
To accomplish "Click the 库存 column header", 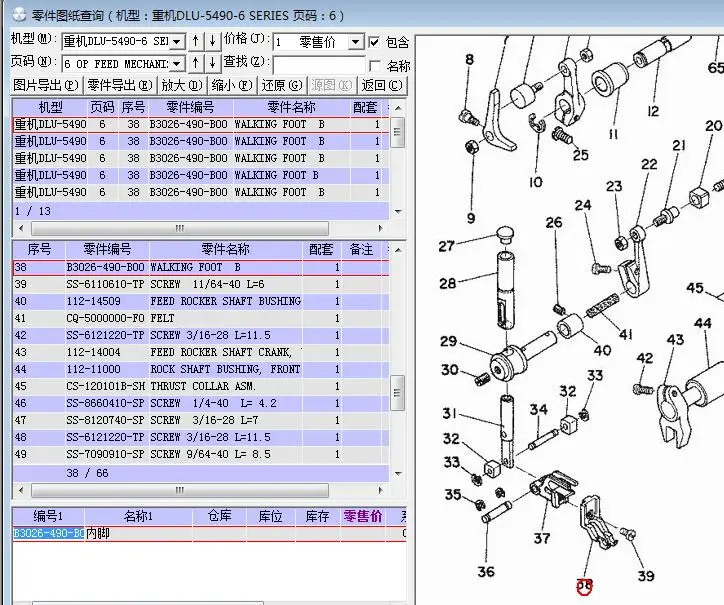I will (318, 516).
